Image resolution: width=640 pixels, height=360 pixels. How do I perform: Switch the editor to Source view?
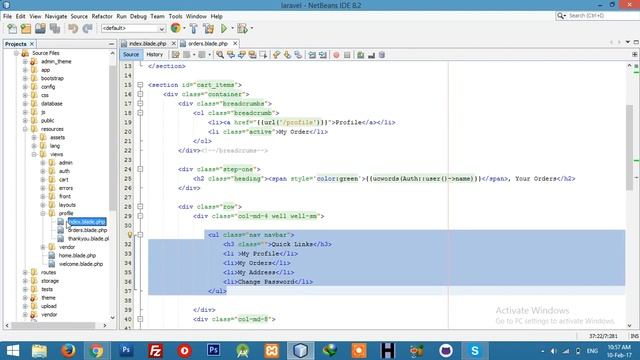131,54
